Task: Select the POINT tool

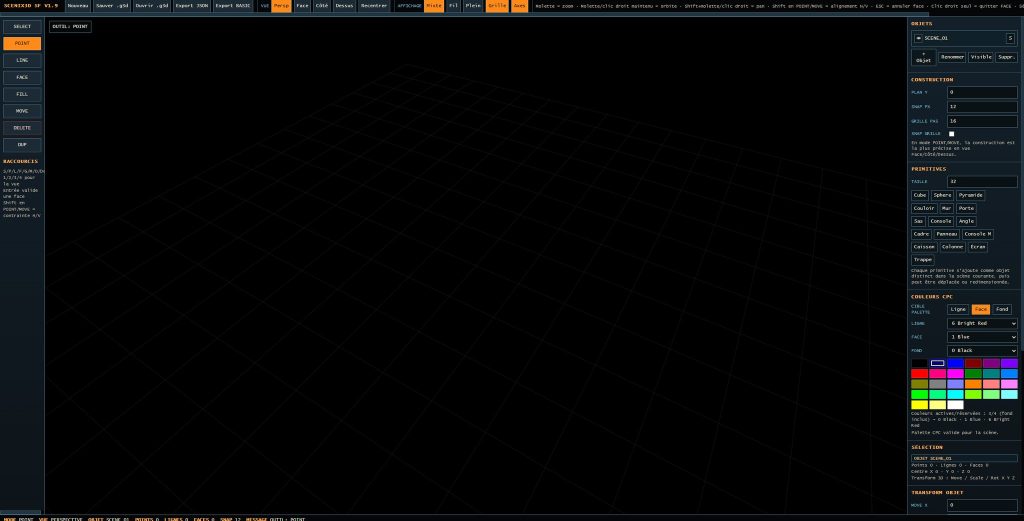Action: (22, 43)
